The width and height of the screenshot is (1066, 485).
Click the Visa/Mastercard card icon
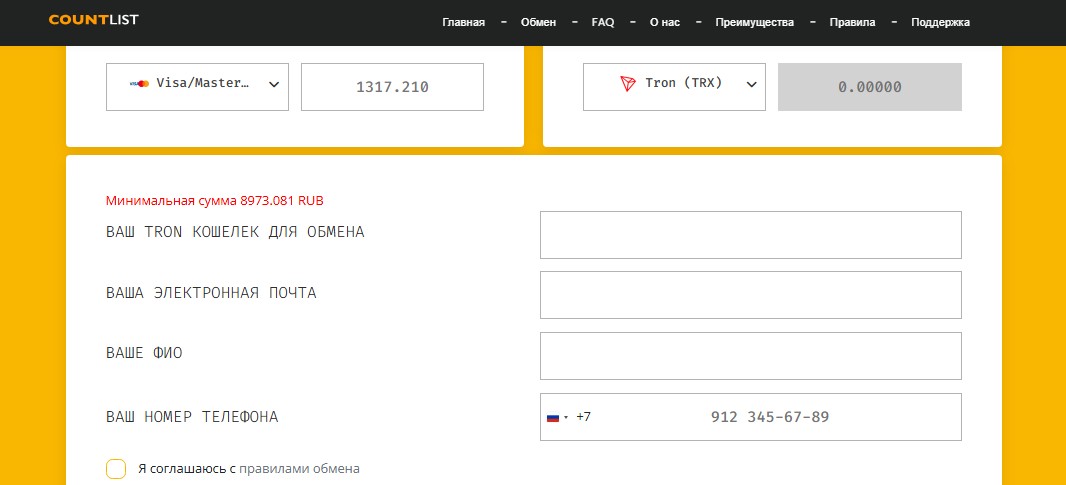tap(139, 84)
